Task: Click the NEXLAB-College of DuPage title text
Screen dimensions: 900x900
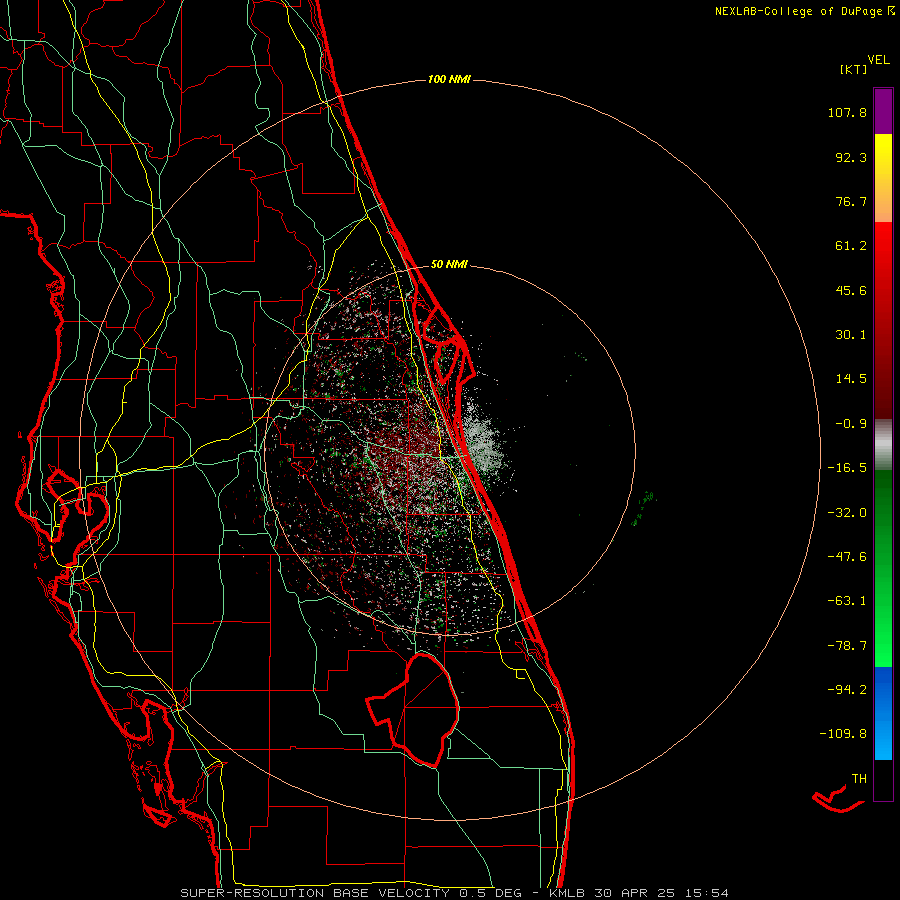Action: (805, 11)
